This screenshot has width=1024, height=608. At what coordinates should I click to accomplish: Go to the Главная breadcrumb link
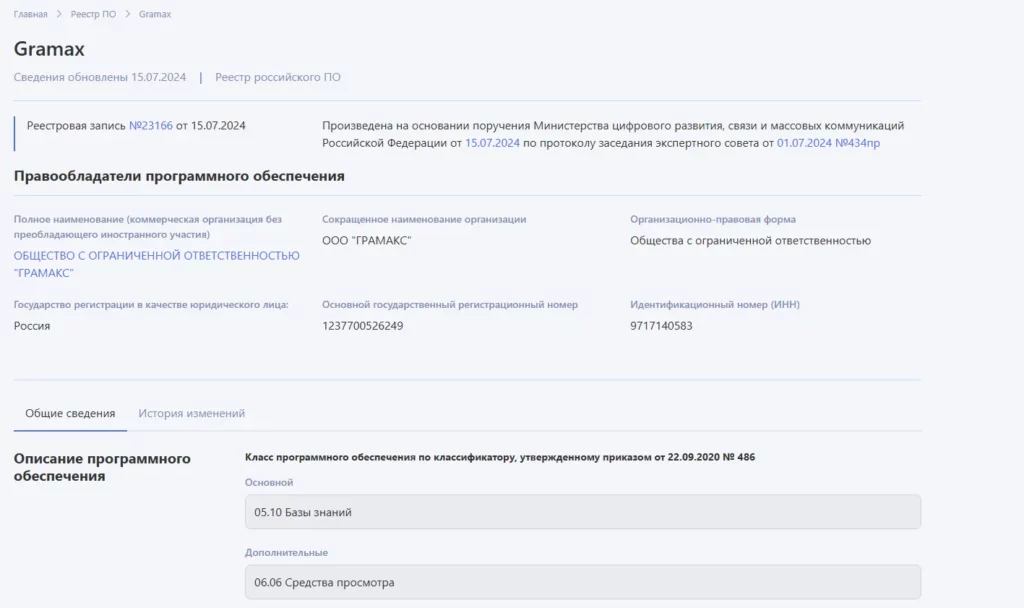pyautogui.click(x=31, y=14)
